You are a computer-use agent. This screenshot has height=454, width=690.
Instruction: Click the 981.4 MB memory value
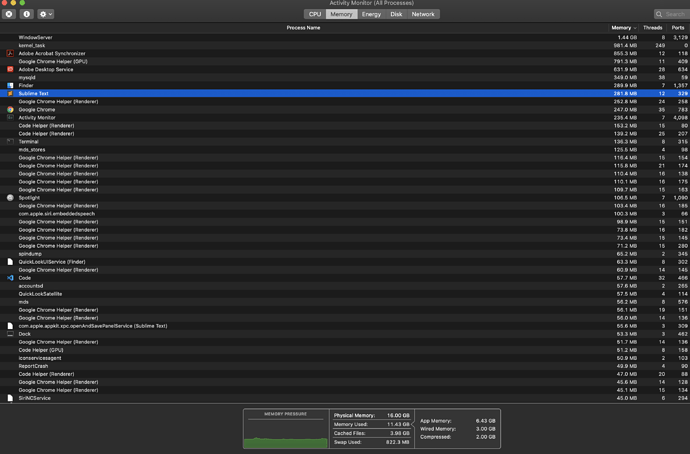click(x=625, y=45)
